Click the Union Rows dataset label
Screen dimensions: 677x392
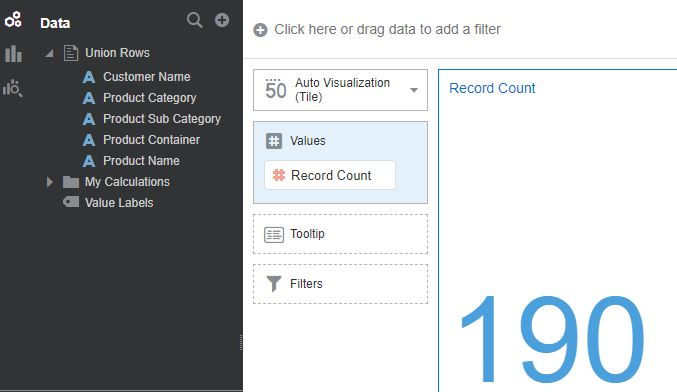click(117, 53)
